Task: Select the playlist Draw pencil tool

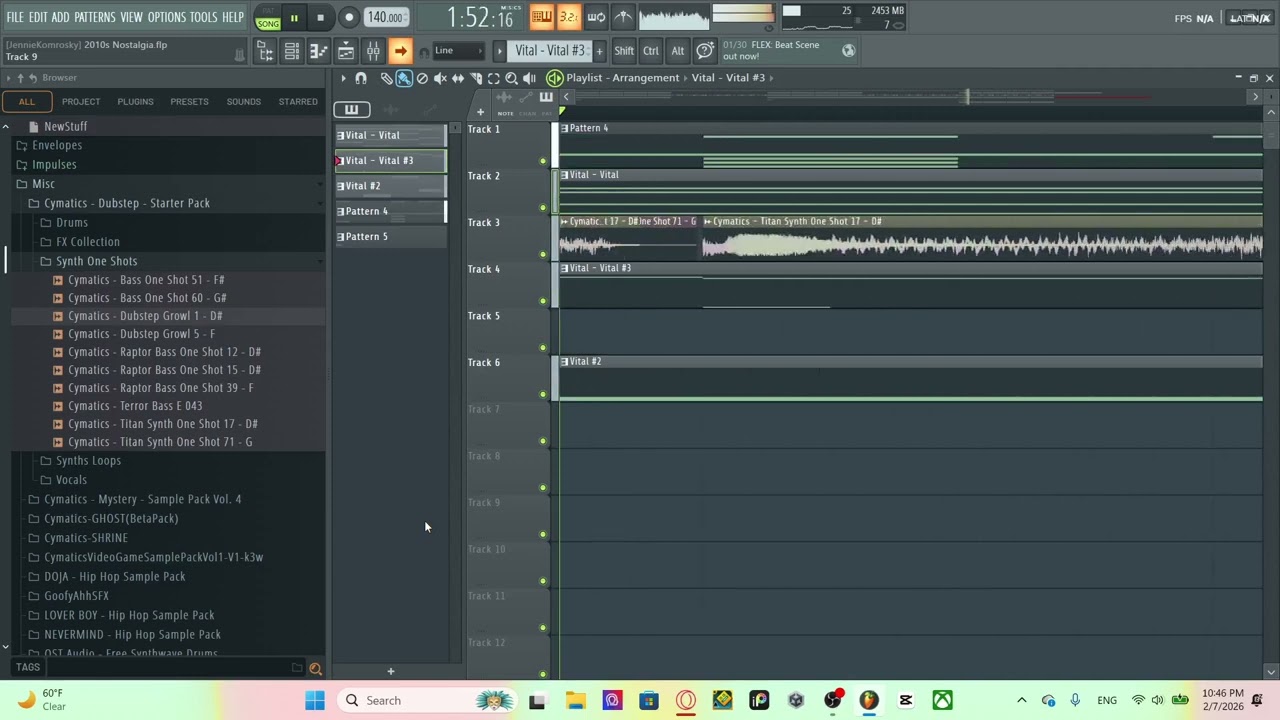Action: (386, 78)
